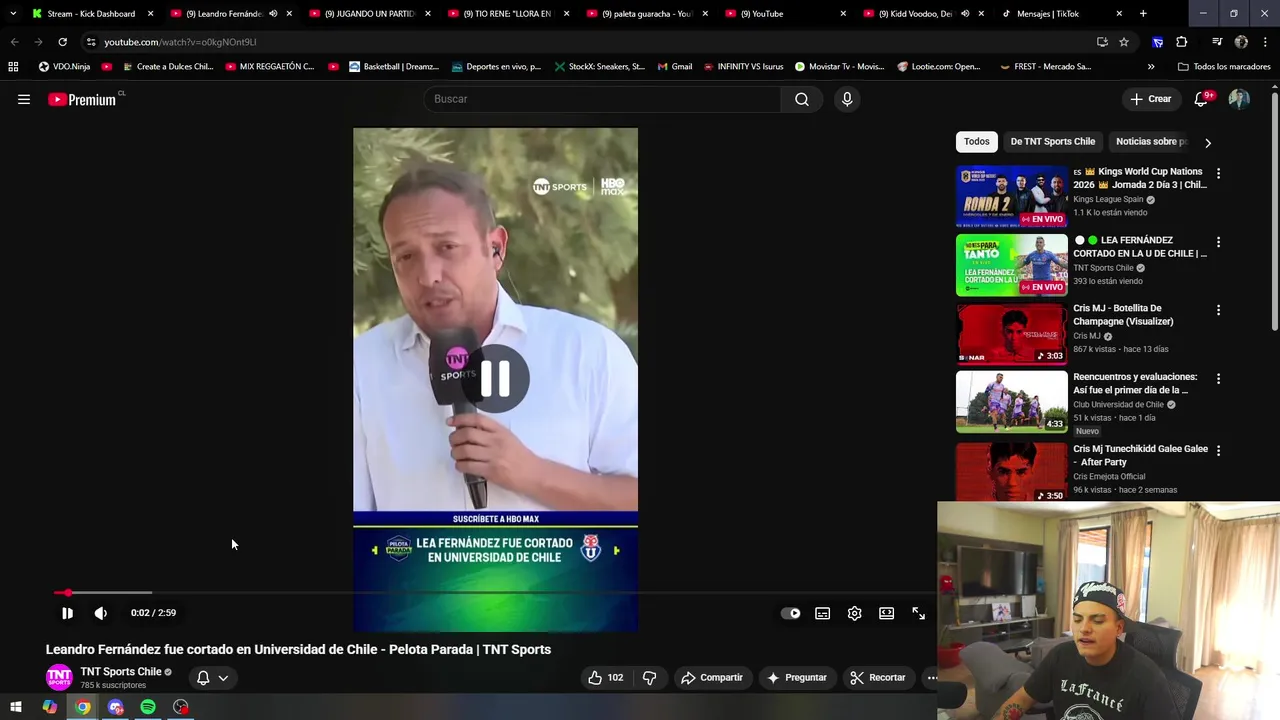Open Reencuentros y evaluaciones video title

click(1135, 383)
